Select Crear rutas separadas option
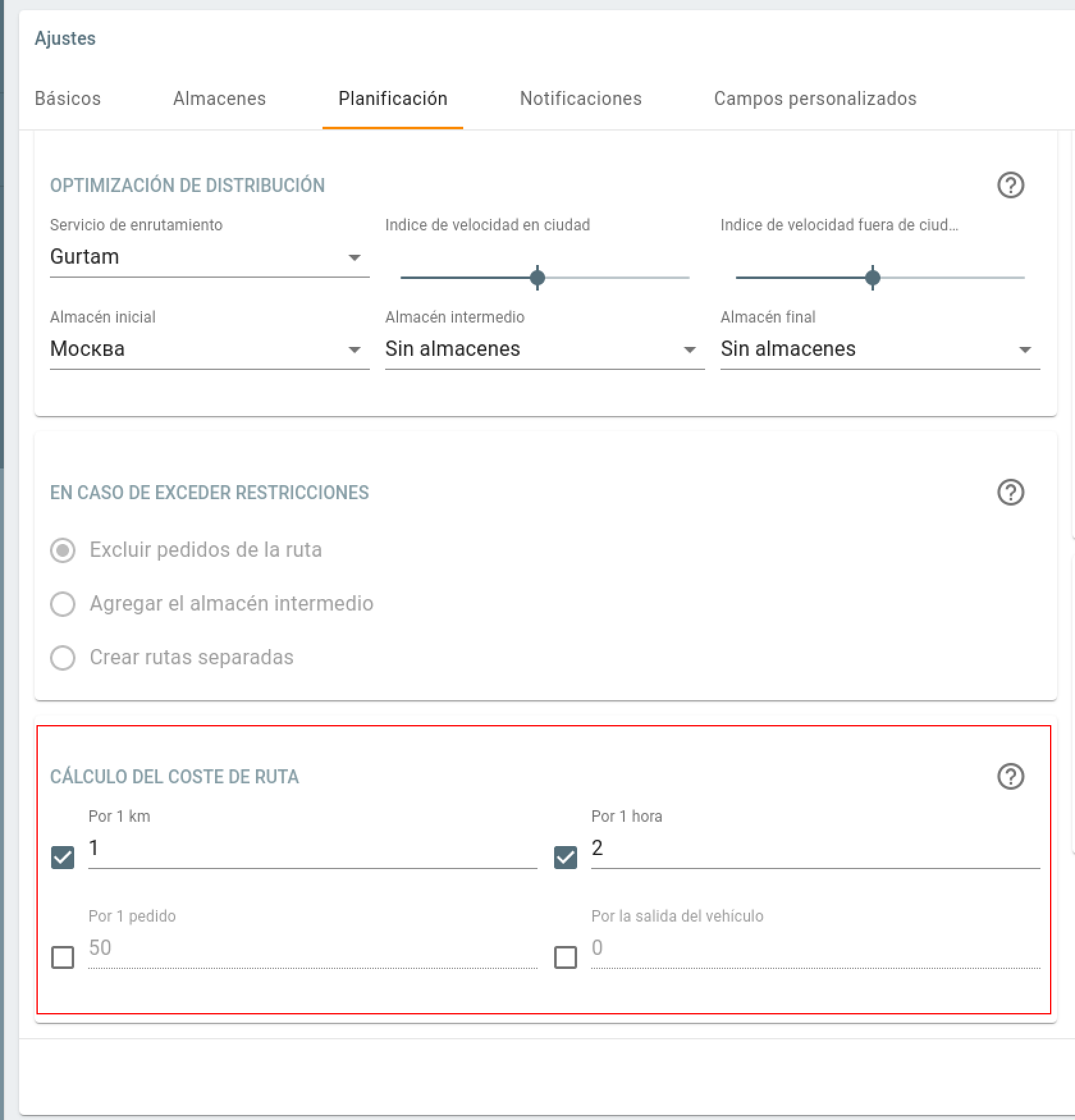Screen dimensions: 1075x1120 (63, 658)
